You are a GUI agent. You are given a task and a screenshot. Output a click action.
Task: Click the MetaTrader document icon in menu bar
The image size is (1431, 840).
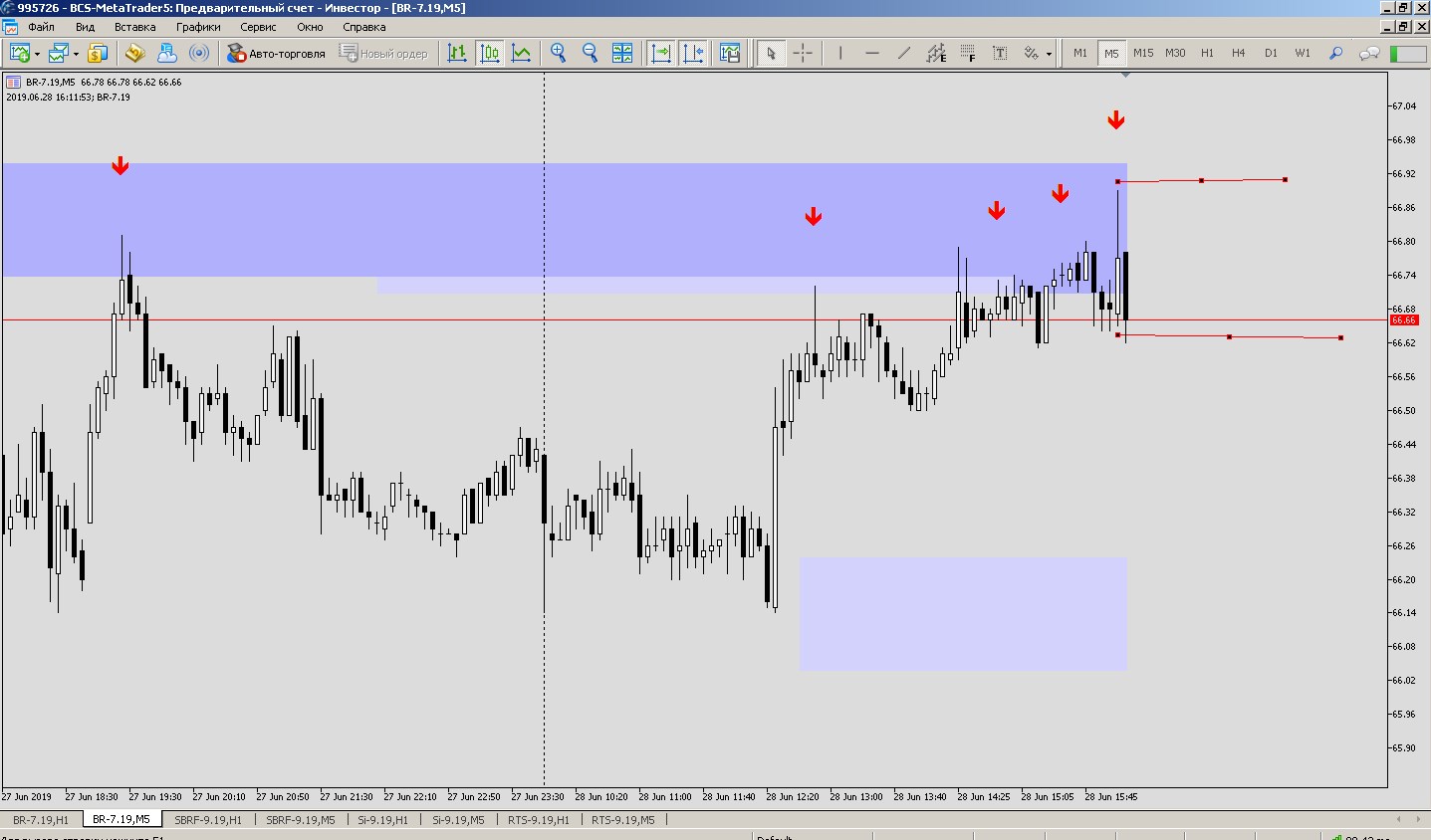(9, 27)
